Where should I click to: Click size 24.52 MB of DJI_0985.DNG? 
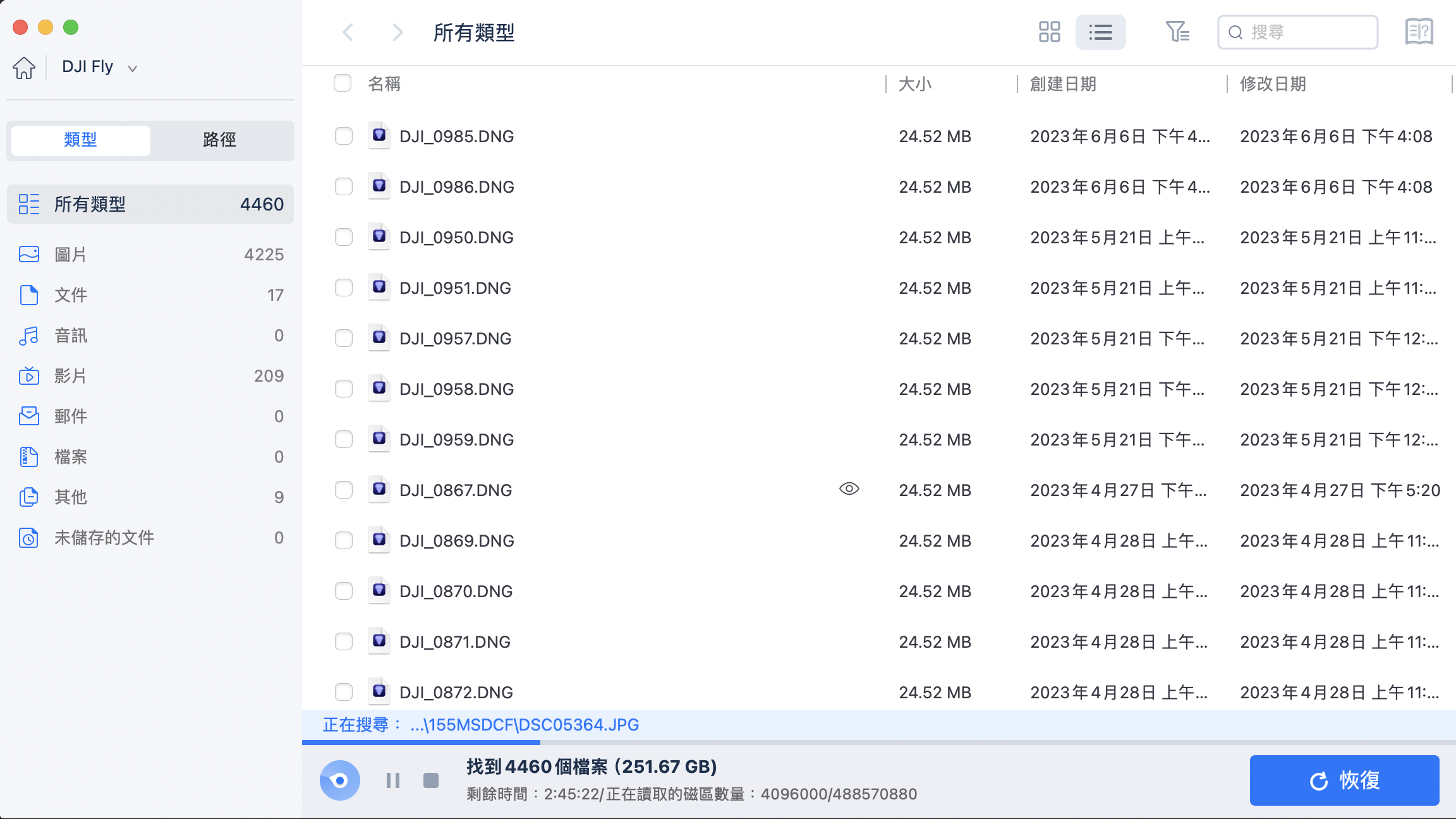(x=935, y=136)
